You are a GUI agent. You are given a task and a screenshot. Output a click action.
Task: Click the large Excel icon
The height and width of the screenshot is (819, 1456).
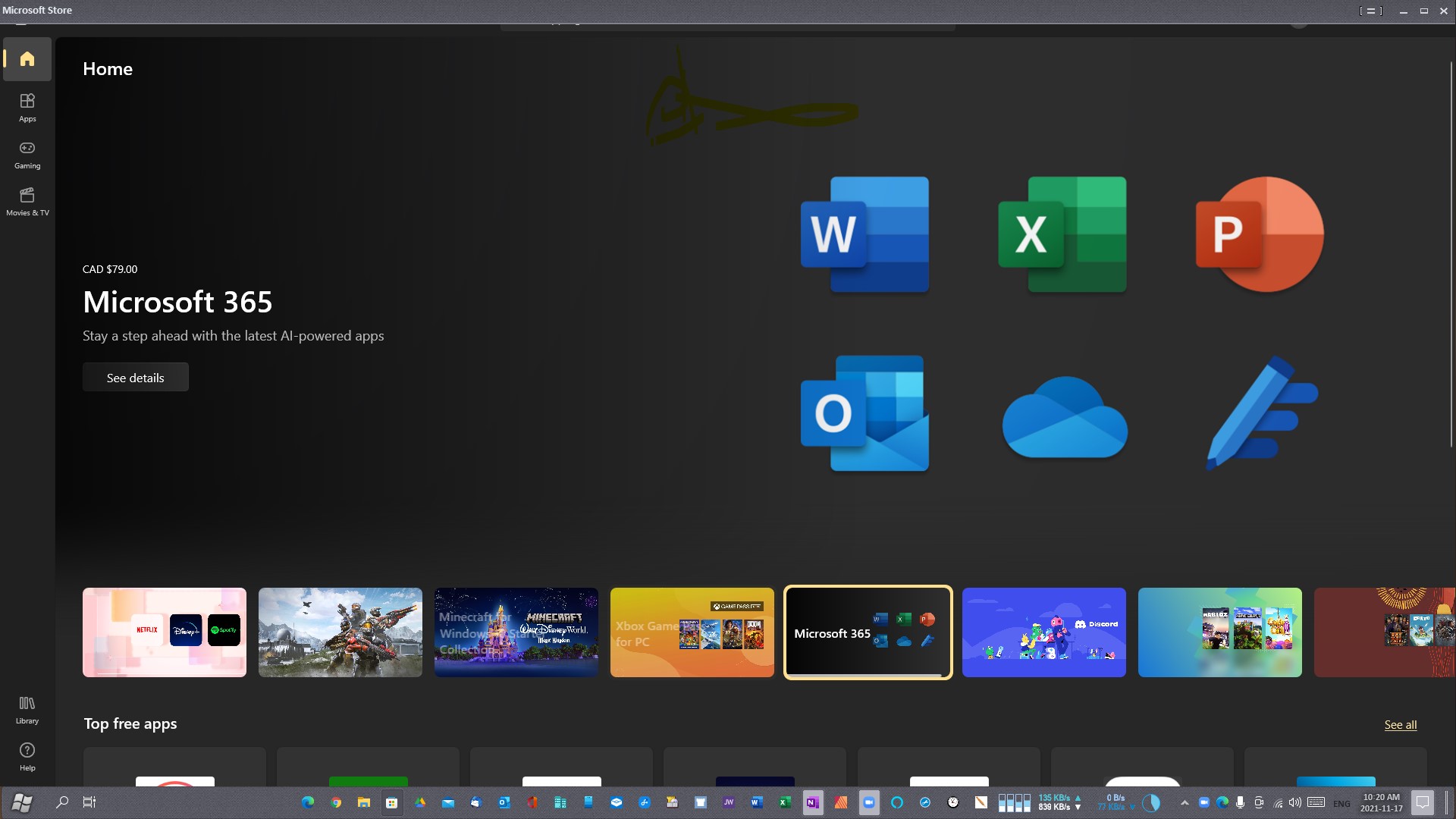click(1062, 234)
